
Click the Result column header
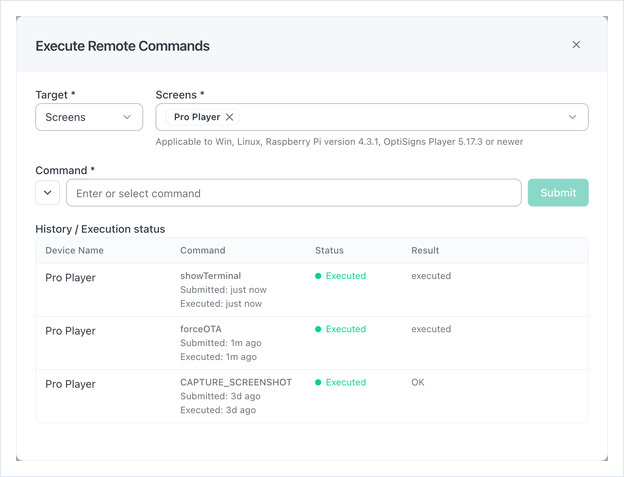click(x=425, y=250)
